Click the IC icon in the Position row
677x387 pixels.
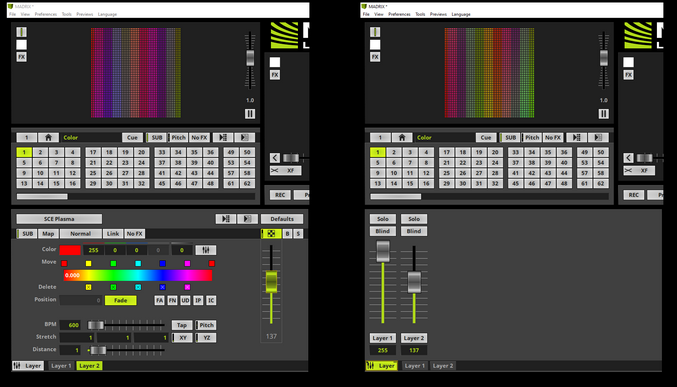coord(211,300)
